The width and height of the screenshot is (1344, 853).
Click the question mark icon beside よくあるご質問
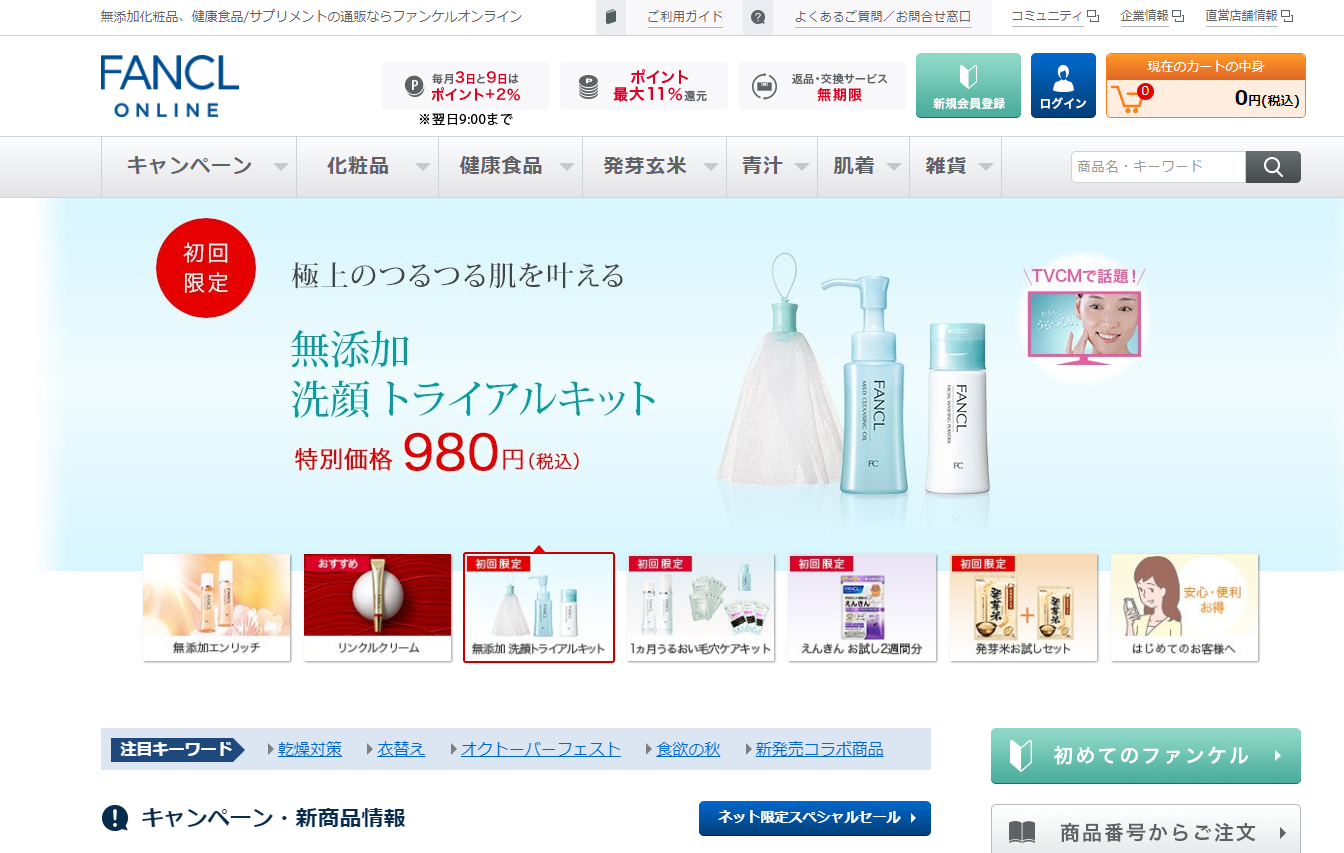(x=758, y=17)
